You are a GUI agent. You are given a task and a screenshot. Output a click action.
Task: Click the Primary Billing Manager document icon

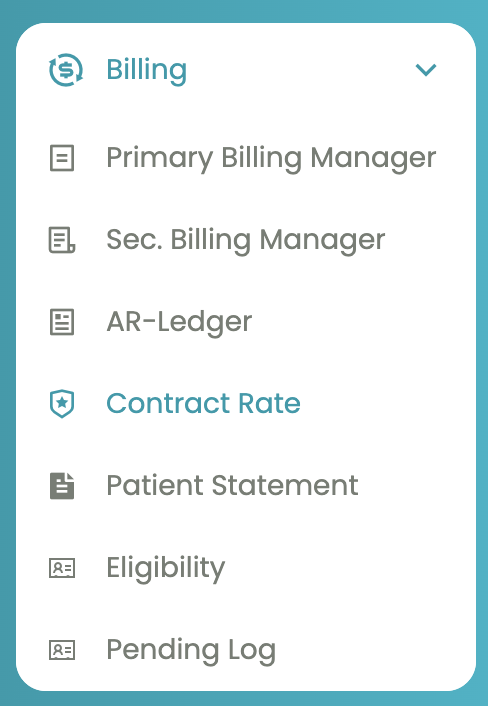[62, 158]
